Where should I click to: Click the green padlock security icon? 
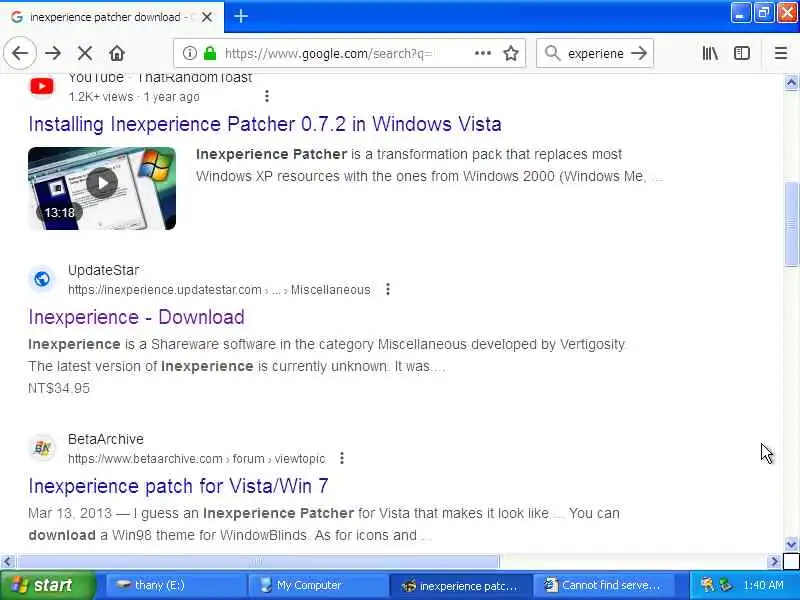click(x=210, y=53)
